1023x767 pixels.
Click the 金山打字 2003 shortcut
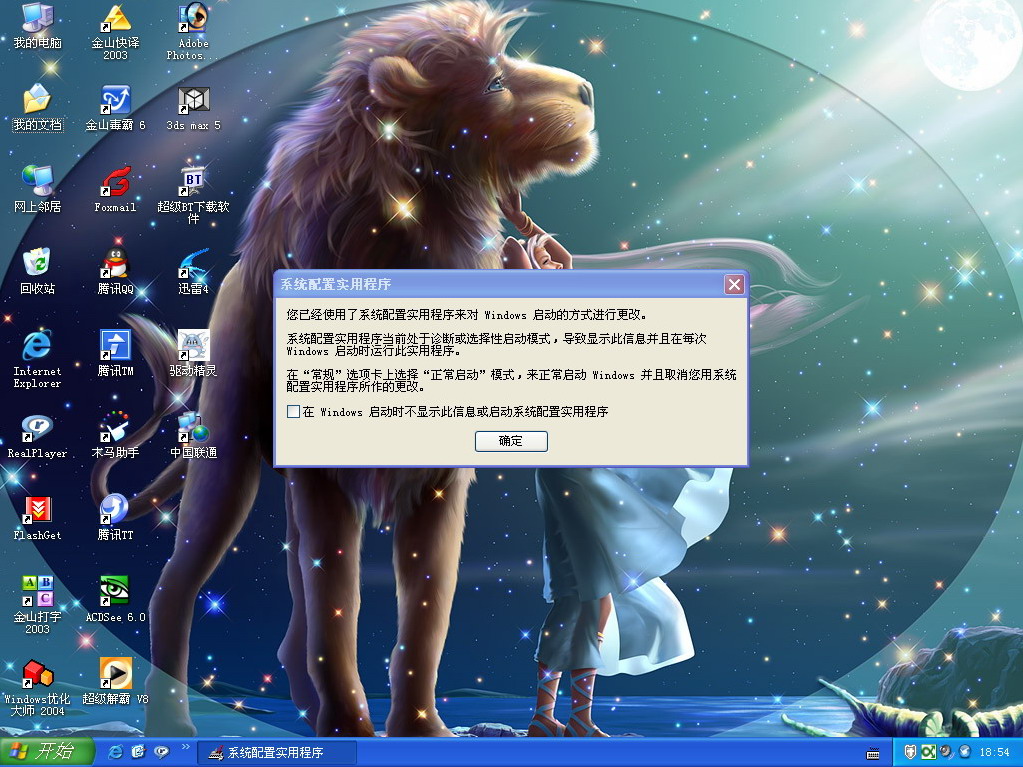coord(37,604)
